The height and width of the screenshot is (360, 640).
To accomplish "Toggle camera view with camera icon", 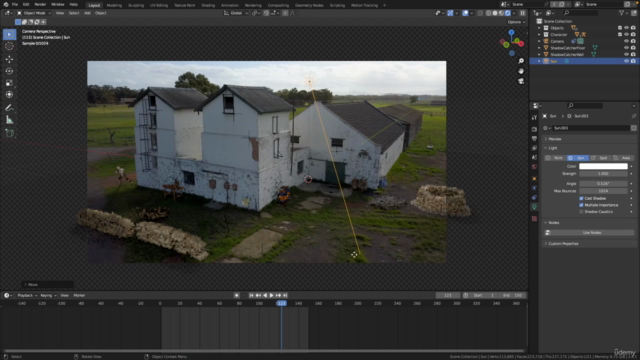I will point(521,81).
